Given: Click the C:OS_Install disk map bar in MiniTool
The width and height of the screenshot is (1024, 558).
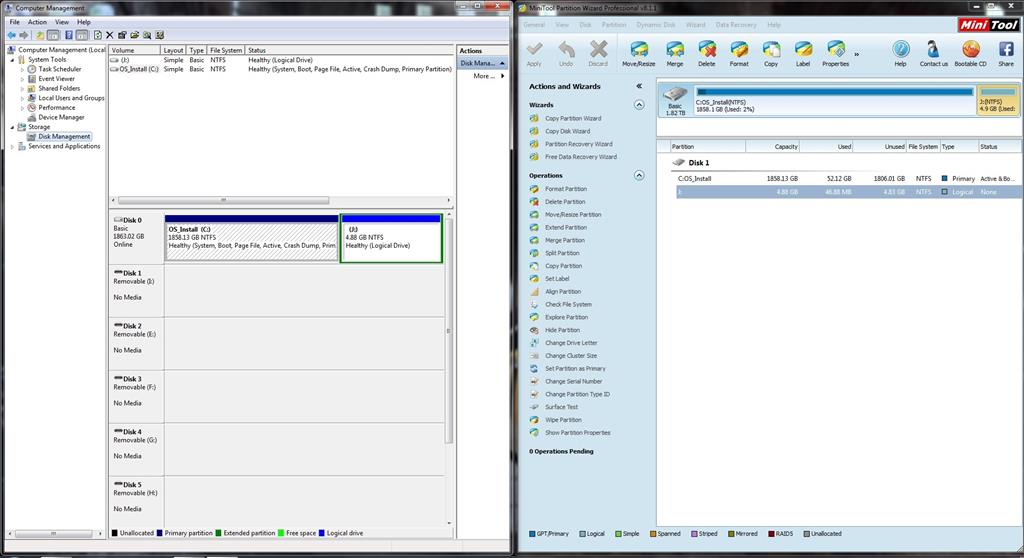Looking at the screenshot, I should [835, 100].
